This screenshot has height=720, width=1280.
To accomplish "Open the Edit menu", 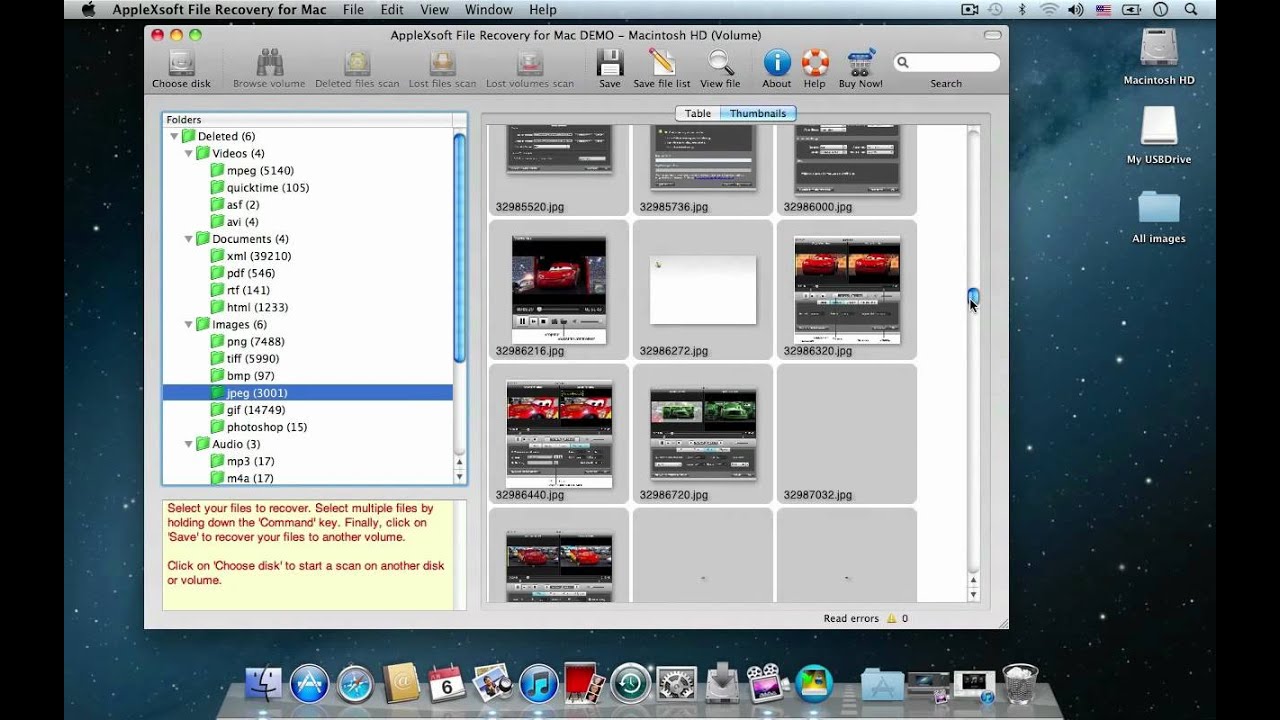I will pyautogui.click(x=392, y=9).
